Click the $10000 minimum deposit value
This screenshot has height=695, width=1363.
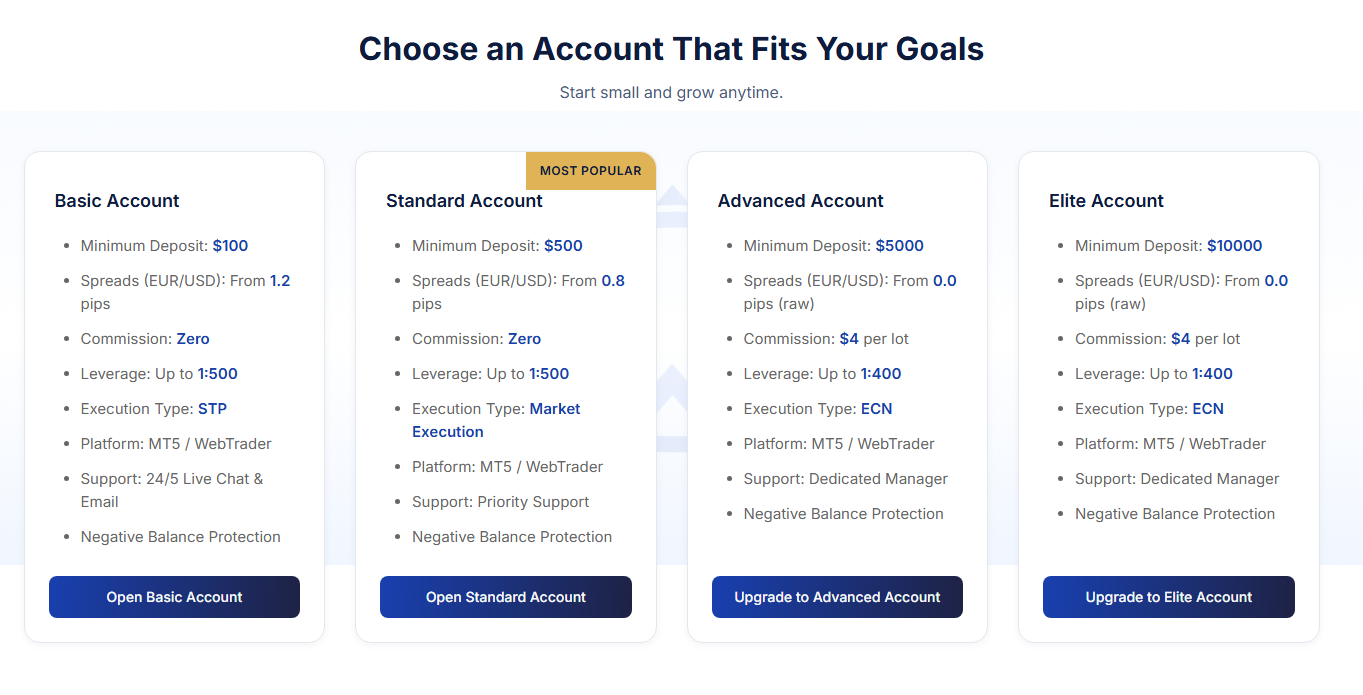tap(1234, 246)
